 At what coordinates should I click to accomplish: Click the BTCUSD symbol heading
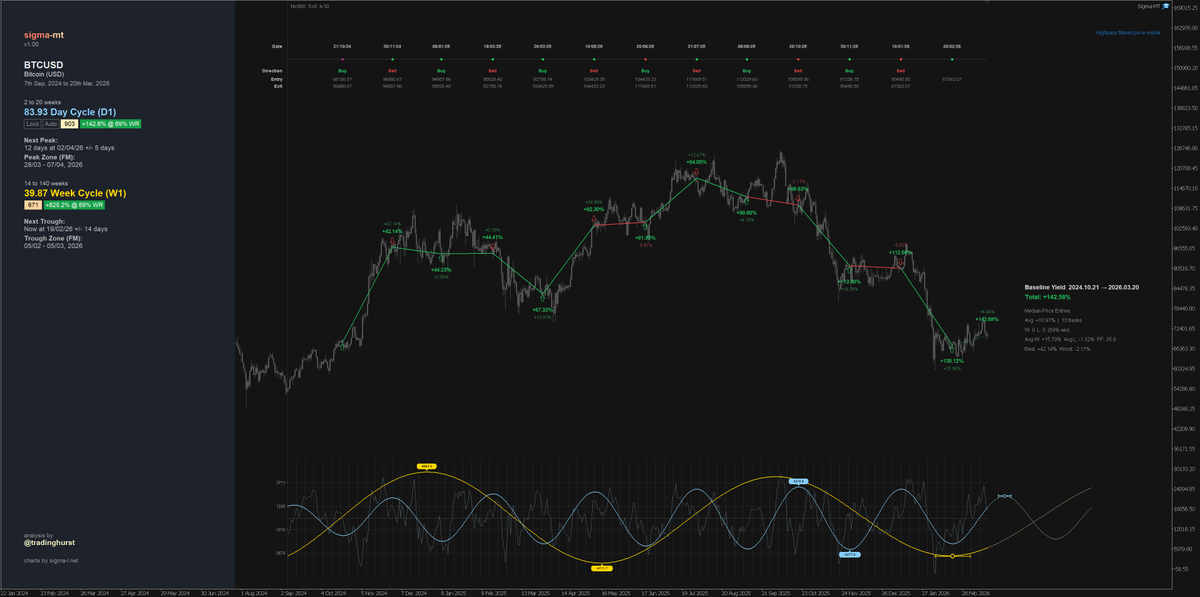pos(45,64)
